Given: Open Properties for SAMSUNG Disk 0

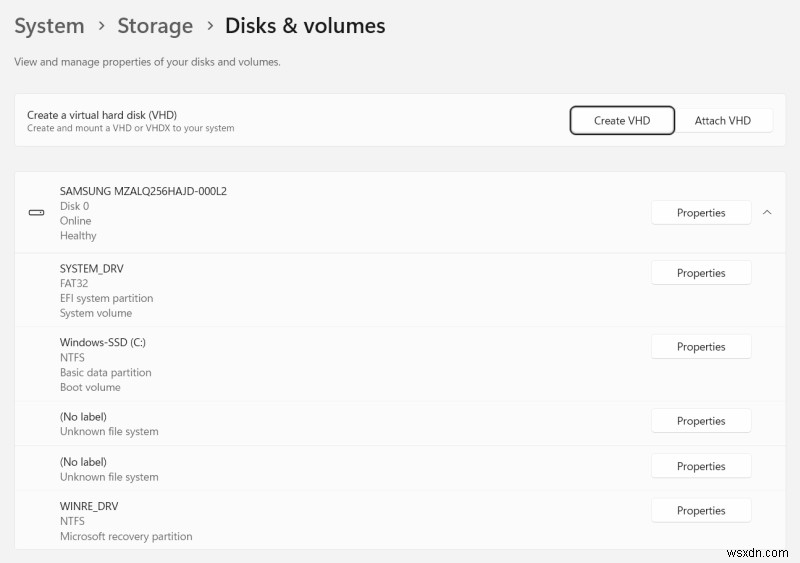Looking at the screenshot, I should pyautogui.click(x=701, y=212).
